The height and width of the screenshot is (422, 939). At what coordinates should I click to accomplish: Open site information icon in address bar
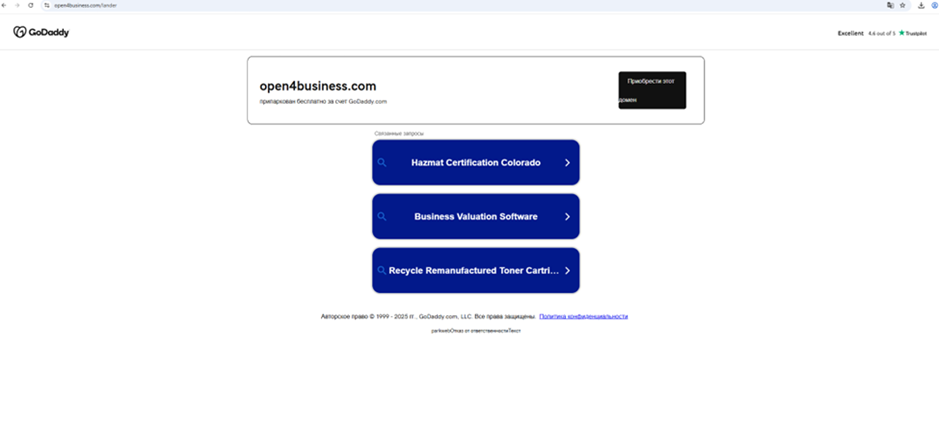[47, 5]
